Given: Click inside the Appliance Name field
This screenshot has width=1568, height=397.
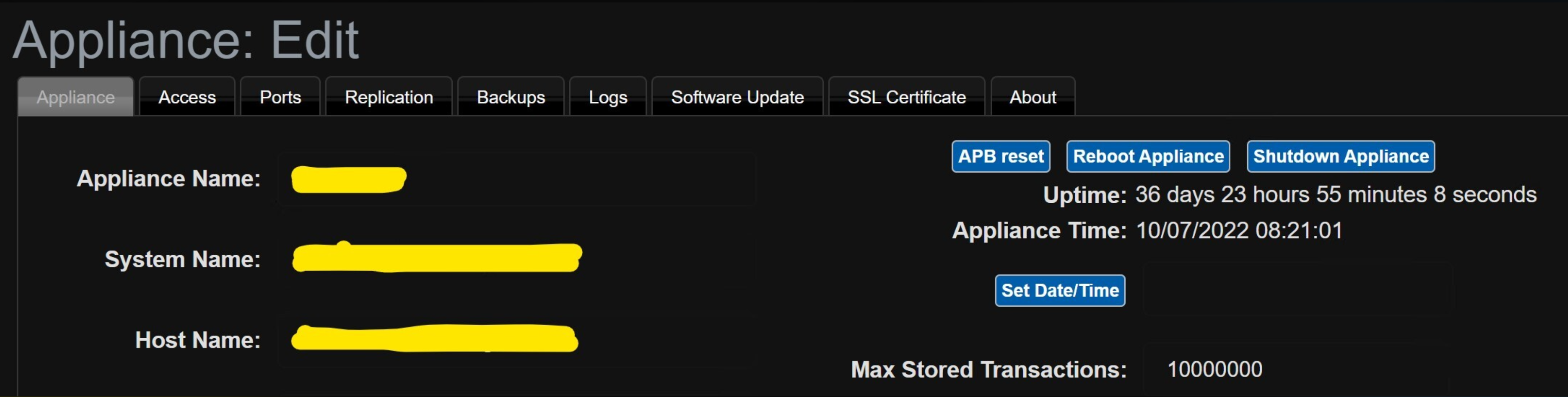Looking at the screenshot, I should tap(517, 179).
